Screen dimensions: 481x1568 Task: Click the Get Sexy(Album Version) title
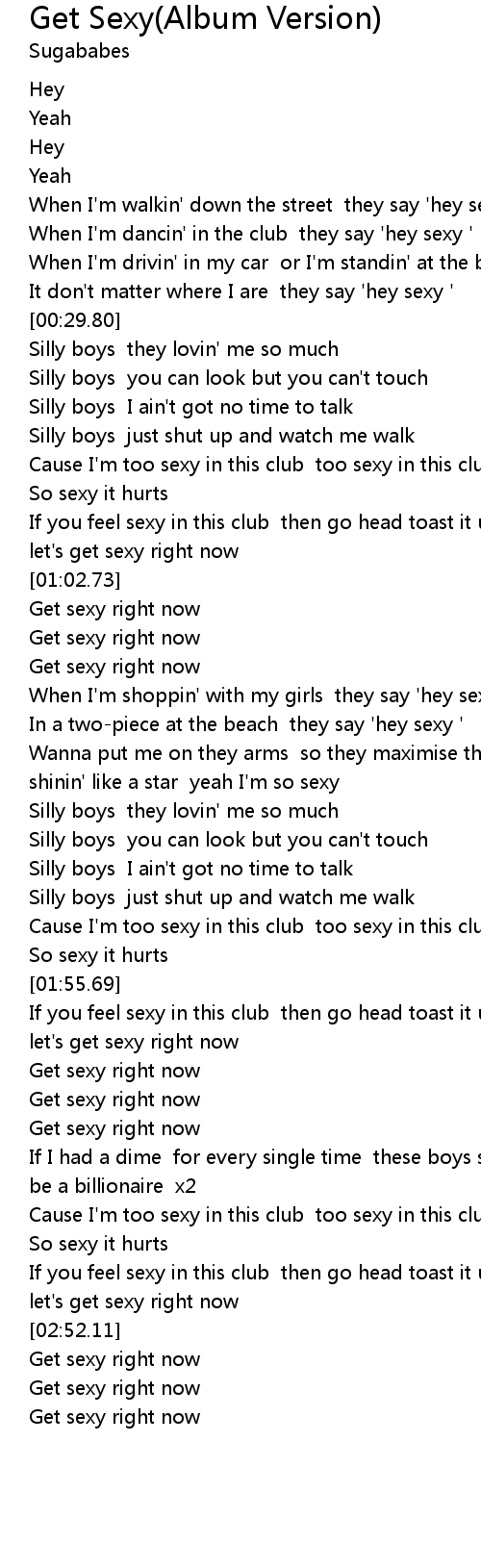coord(206,18)
